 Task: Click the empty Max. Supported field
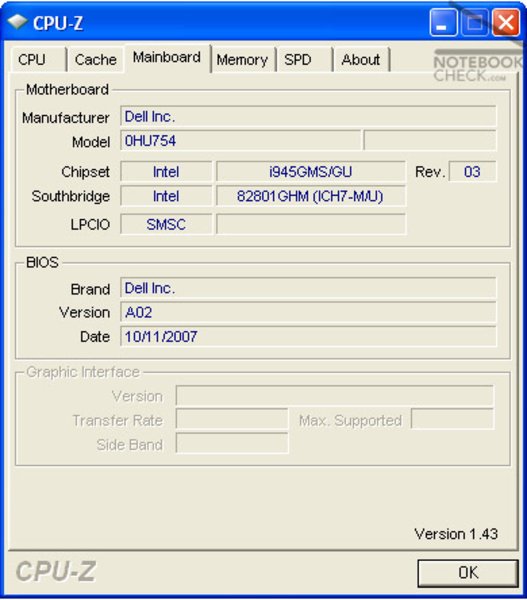pyautogui.click(x=452, y=419)
